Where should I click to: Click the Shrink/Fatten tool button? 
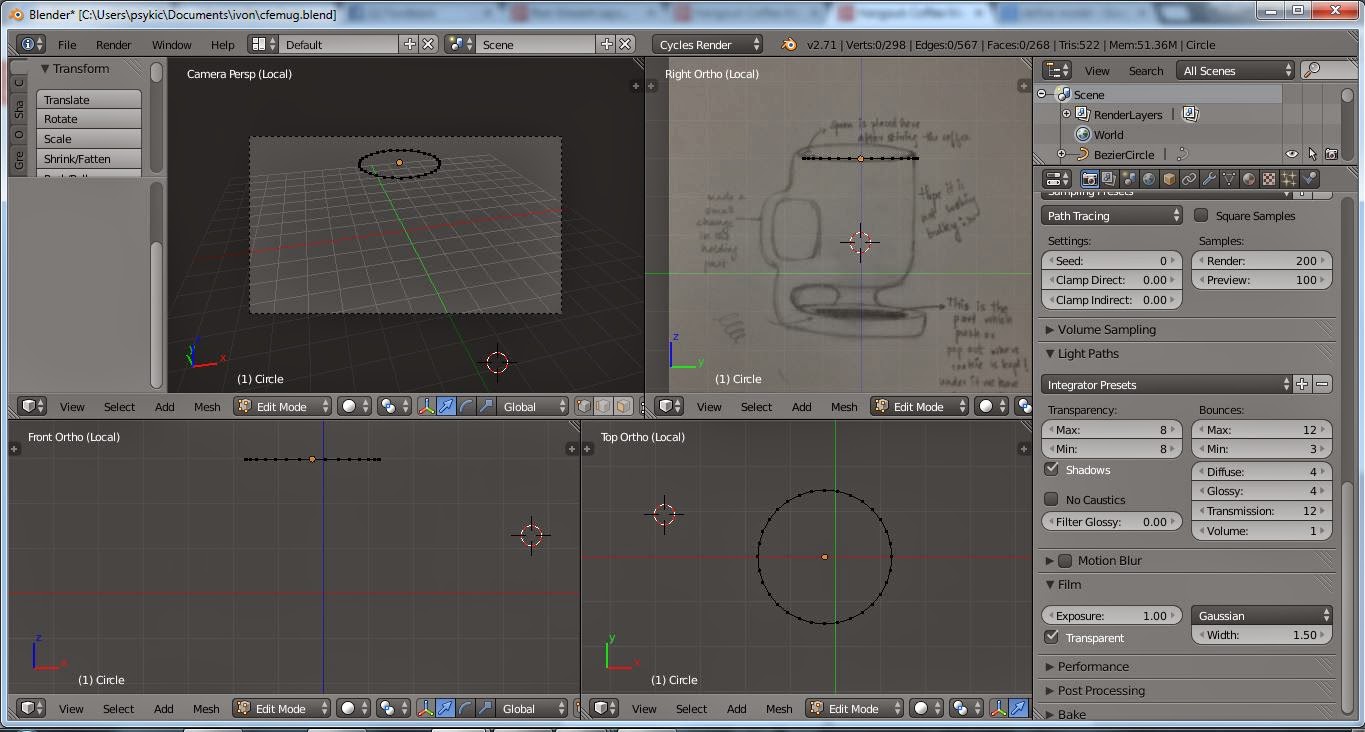(x=89, y=158)
